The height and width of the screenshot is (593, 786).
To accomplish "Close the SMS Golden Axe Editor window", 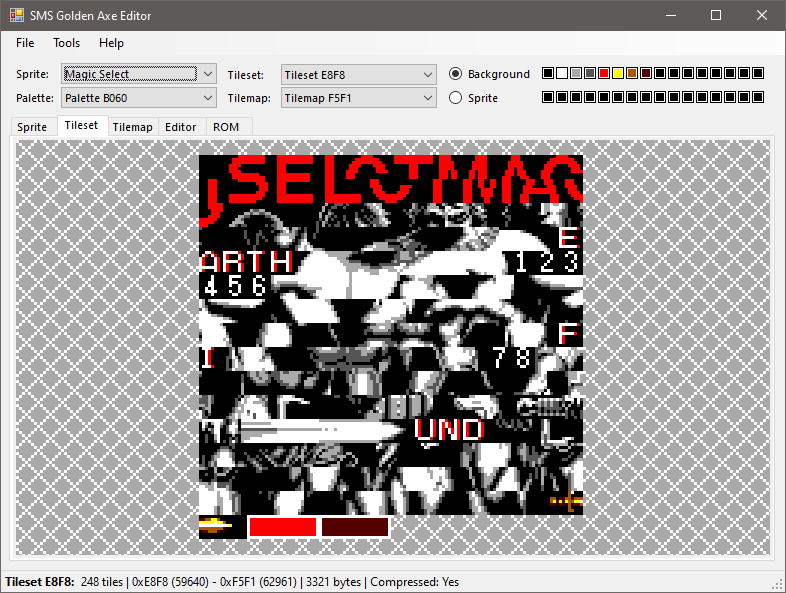I will click(x=762, y=16).
